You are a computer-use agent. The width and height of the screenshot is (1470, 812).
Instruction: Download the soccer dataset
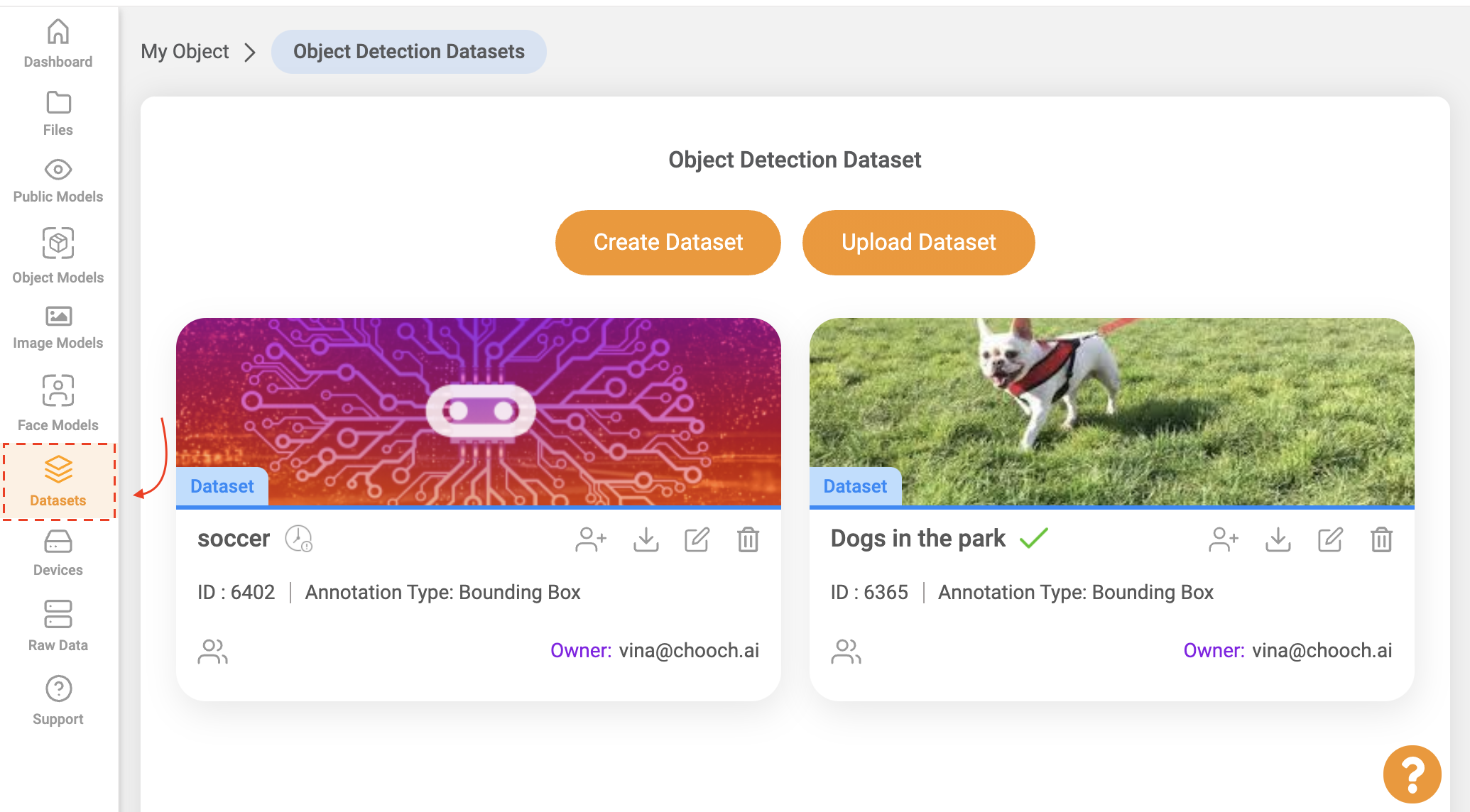point(646,539)
